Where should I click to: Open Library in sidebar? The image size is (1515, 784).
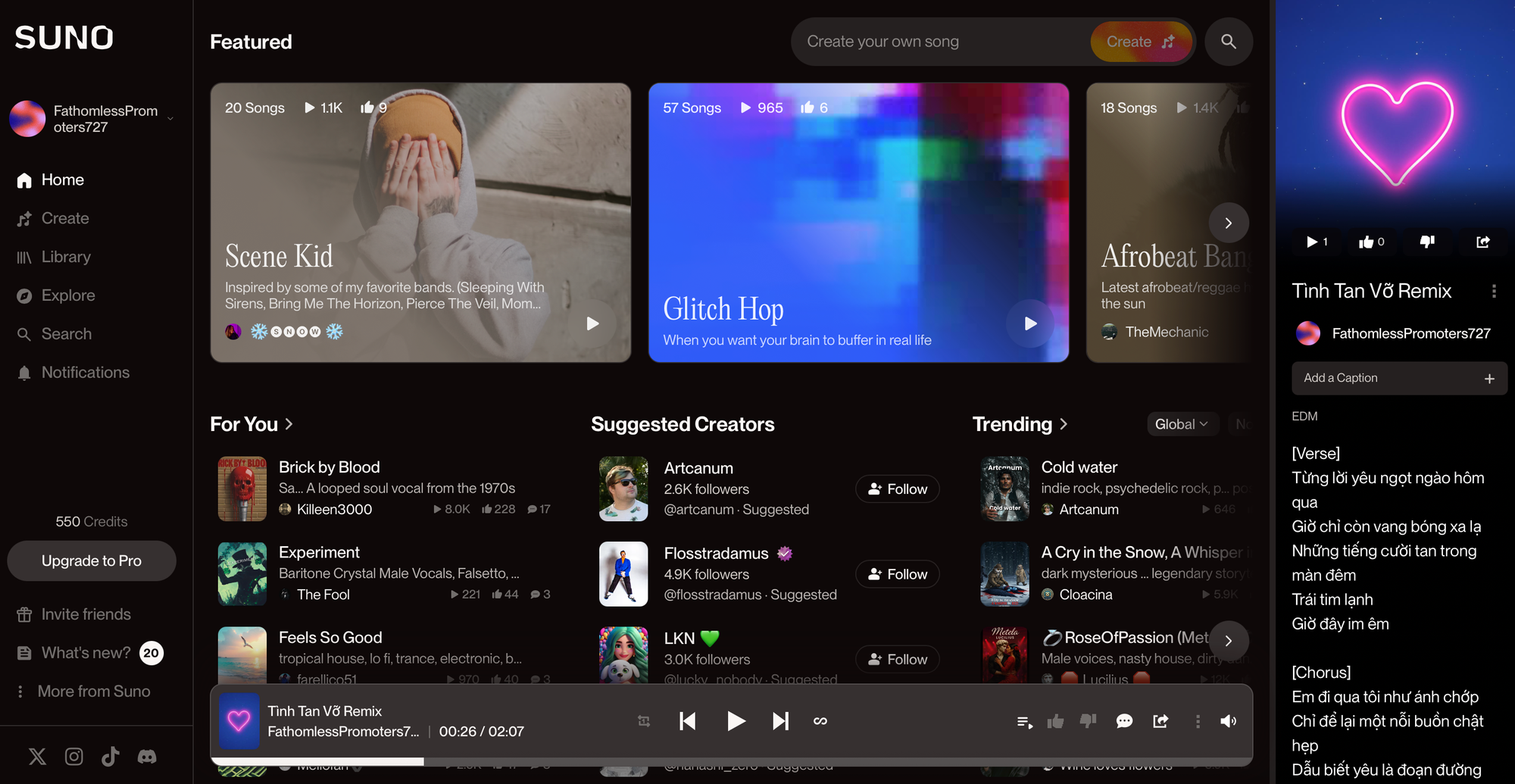(54, 257)
